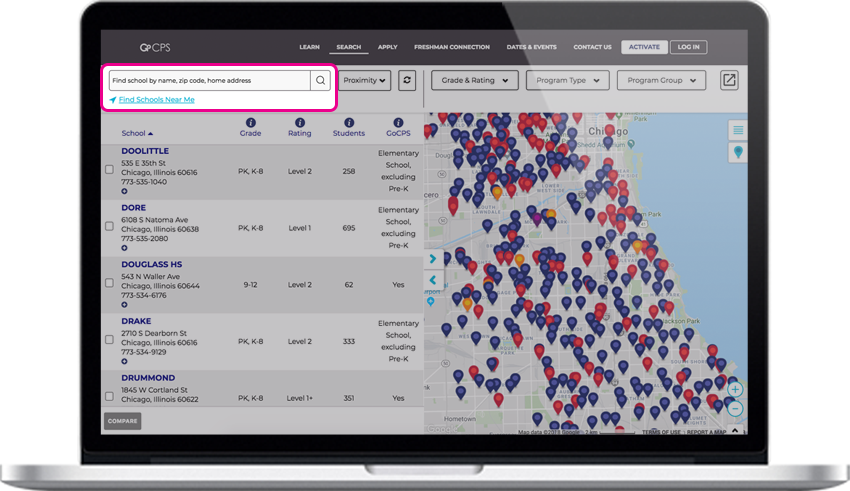This screenshot has height=491, width=850.
Task: Tick the Dore school checkbox
Action: (x=110, y=226)
